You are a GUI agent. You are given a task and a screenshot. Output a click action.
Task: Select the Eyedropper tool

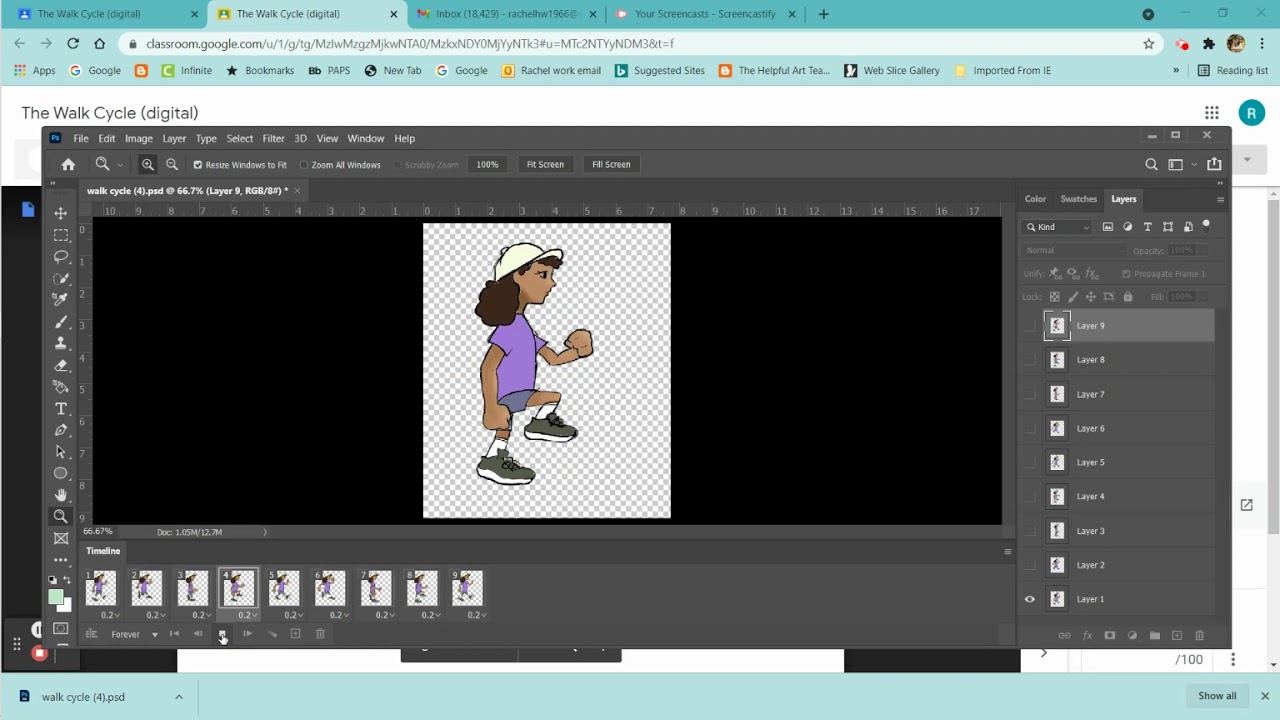61,300
